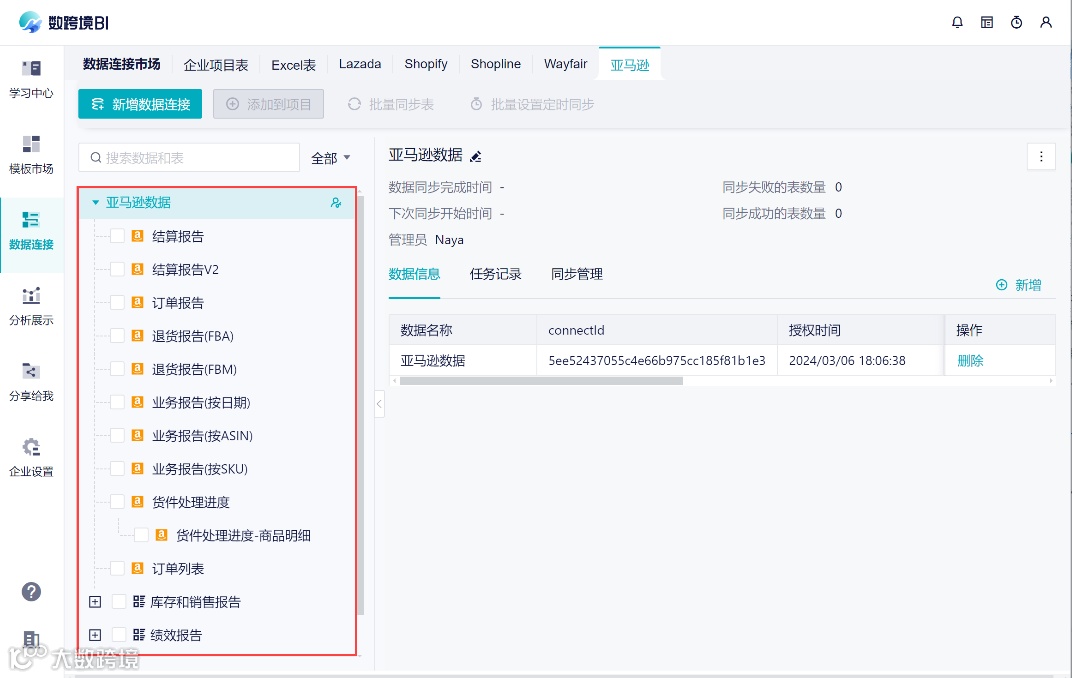Check the 货件处理进度-商品明细 checkbox
Screen dimensions: 1072x678
tap(142, 535)
